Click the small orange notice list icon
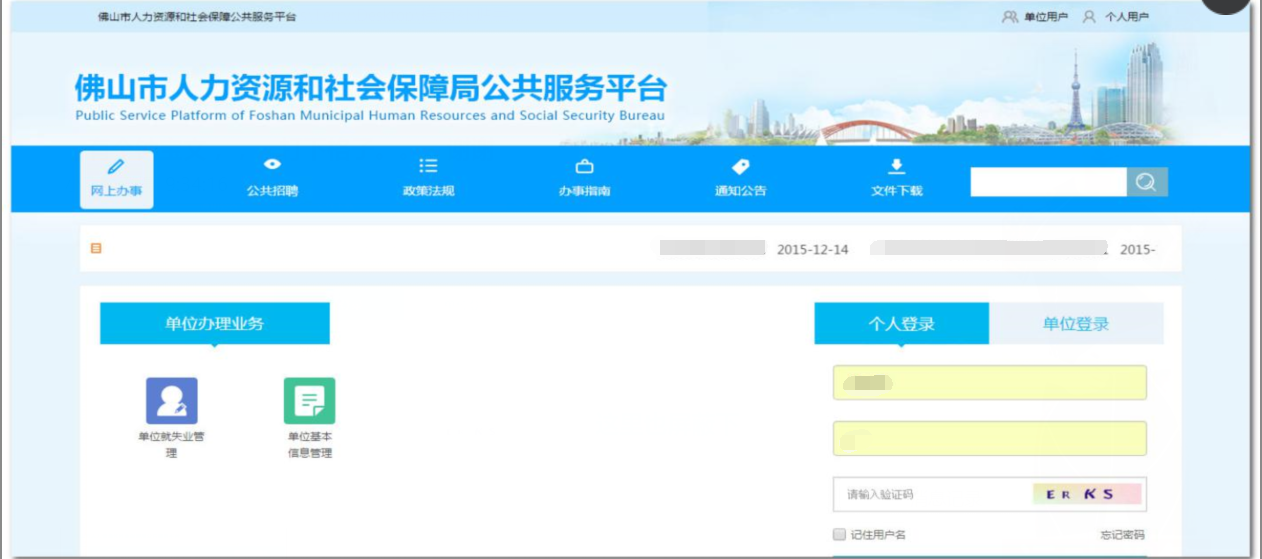The height and width of the screenshot is (559, 1262). coord(96,248)
